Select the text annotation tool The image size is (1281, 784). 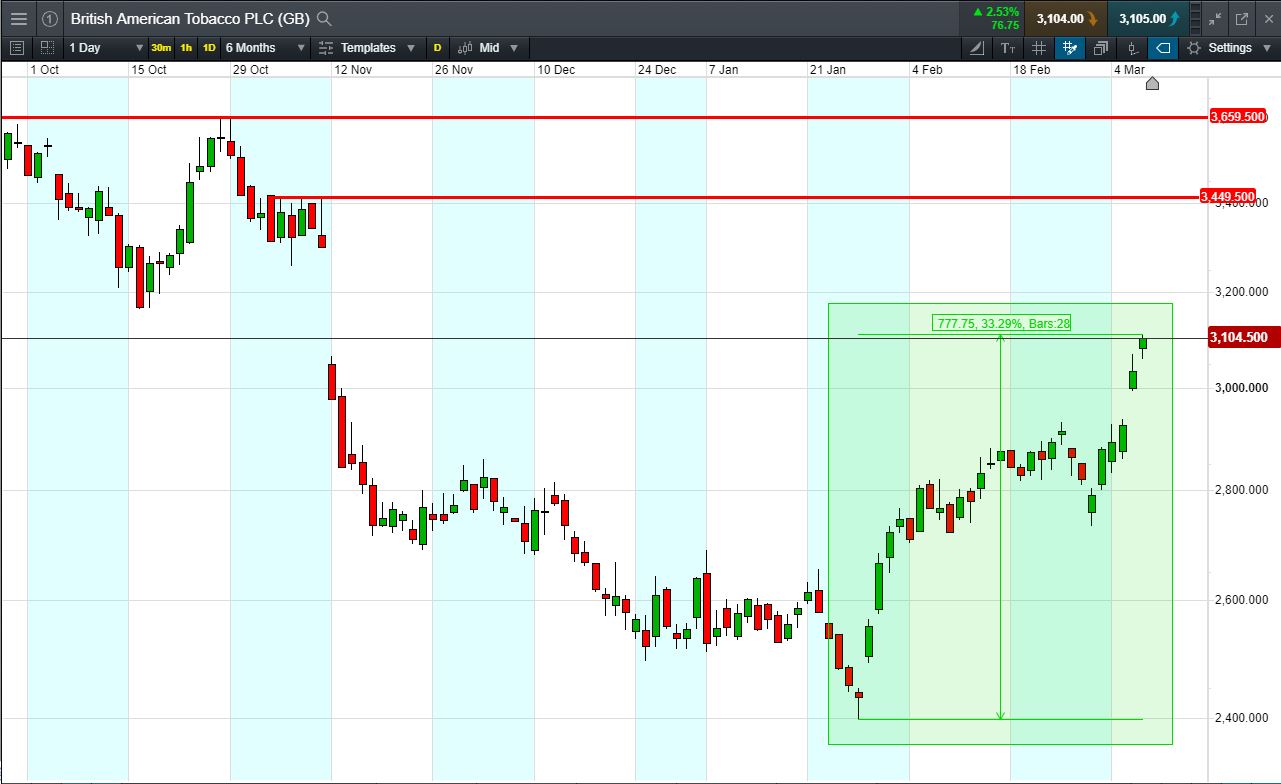click(1008, 48)
